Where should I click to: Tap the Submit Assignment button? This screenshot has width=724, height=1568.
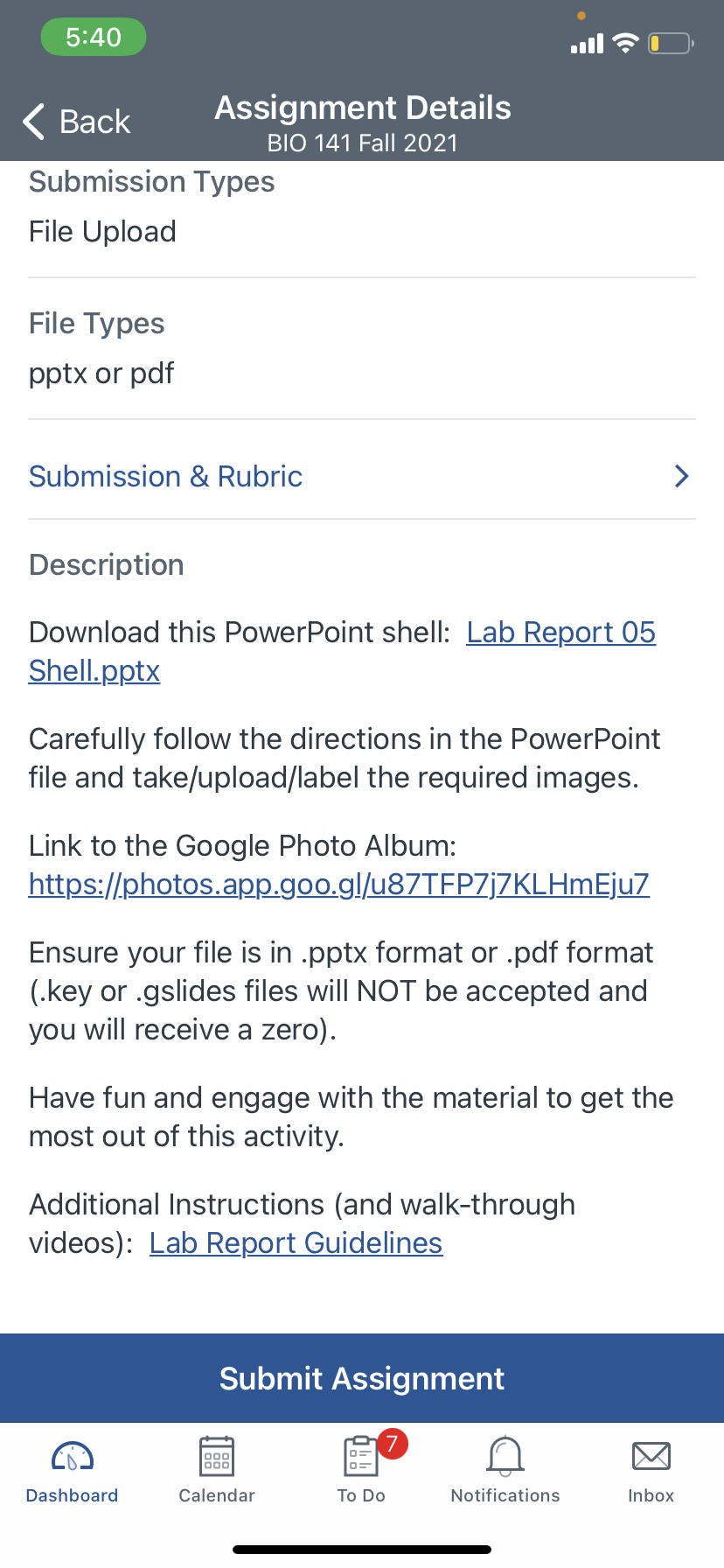pyautogui.click(x=362, y=1378)
